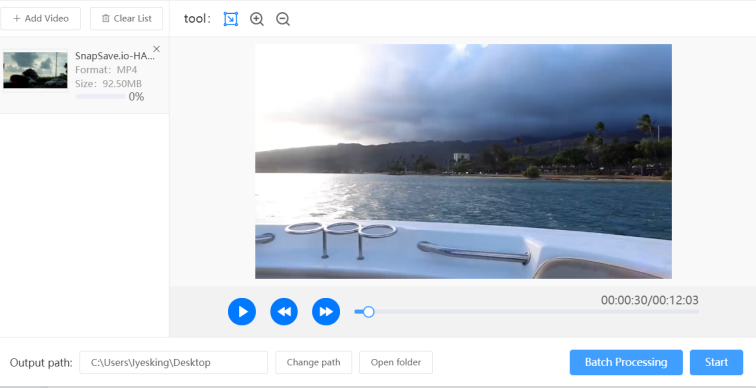The image size is (756, 388).
Task: Fast-forward the video with the forward button
Action: pos(326,311)
